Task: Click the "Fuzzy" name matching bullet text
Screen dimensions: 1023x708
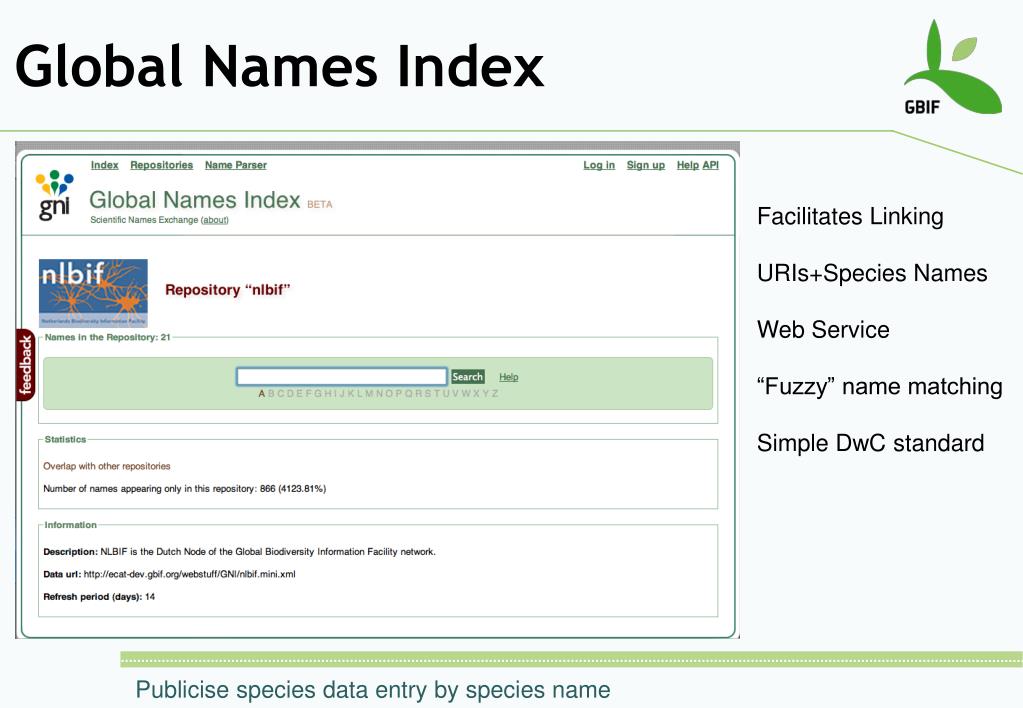Action: pyautogui.click(x=879, y=386)
